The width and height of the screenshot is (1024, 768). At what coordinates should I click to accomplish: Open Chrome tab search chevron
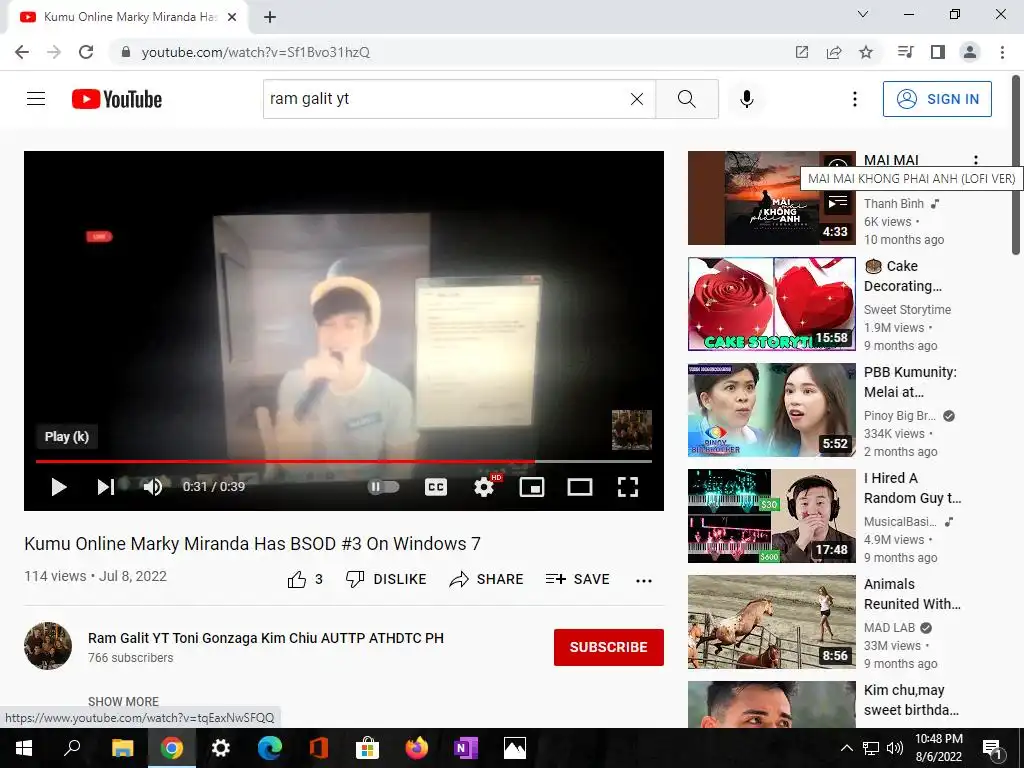[863, 14]
